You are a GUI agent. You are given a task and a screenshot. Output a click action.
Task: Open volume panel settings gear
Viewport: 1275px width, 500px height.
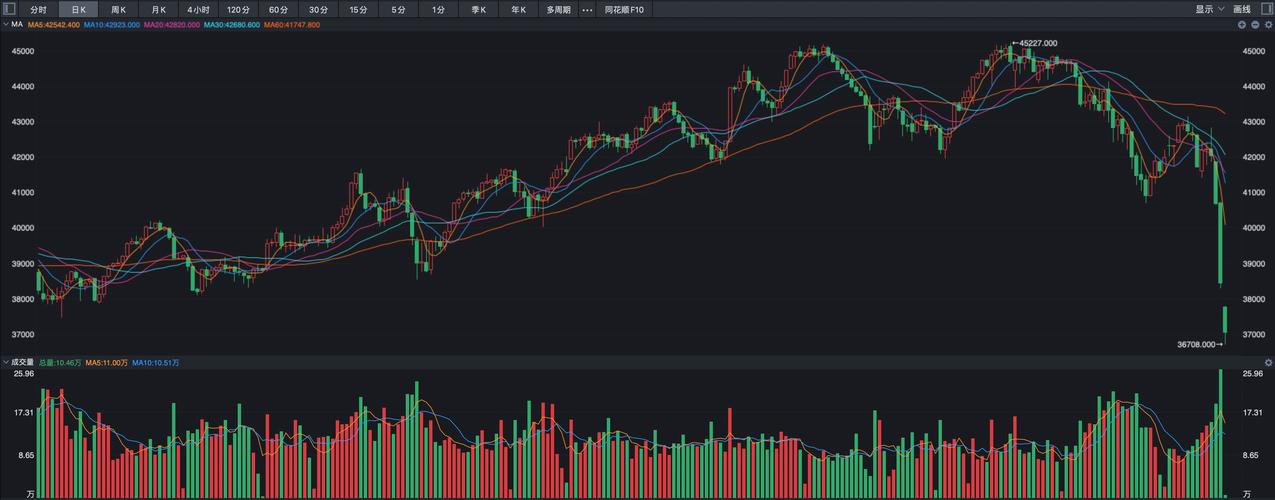click(1267, 362)
